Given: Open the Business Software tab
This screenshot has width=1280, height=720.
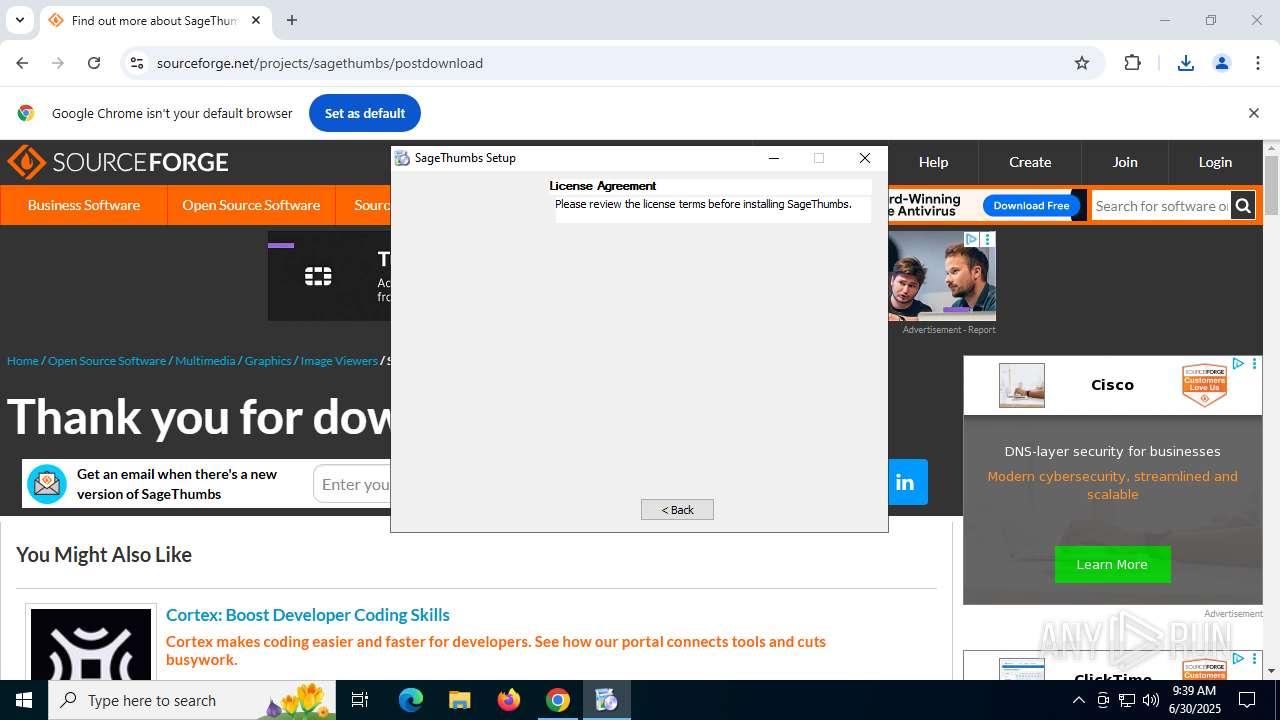Looking at the screenshot, I should (84, 205).
